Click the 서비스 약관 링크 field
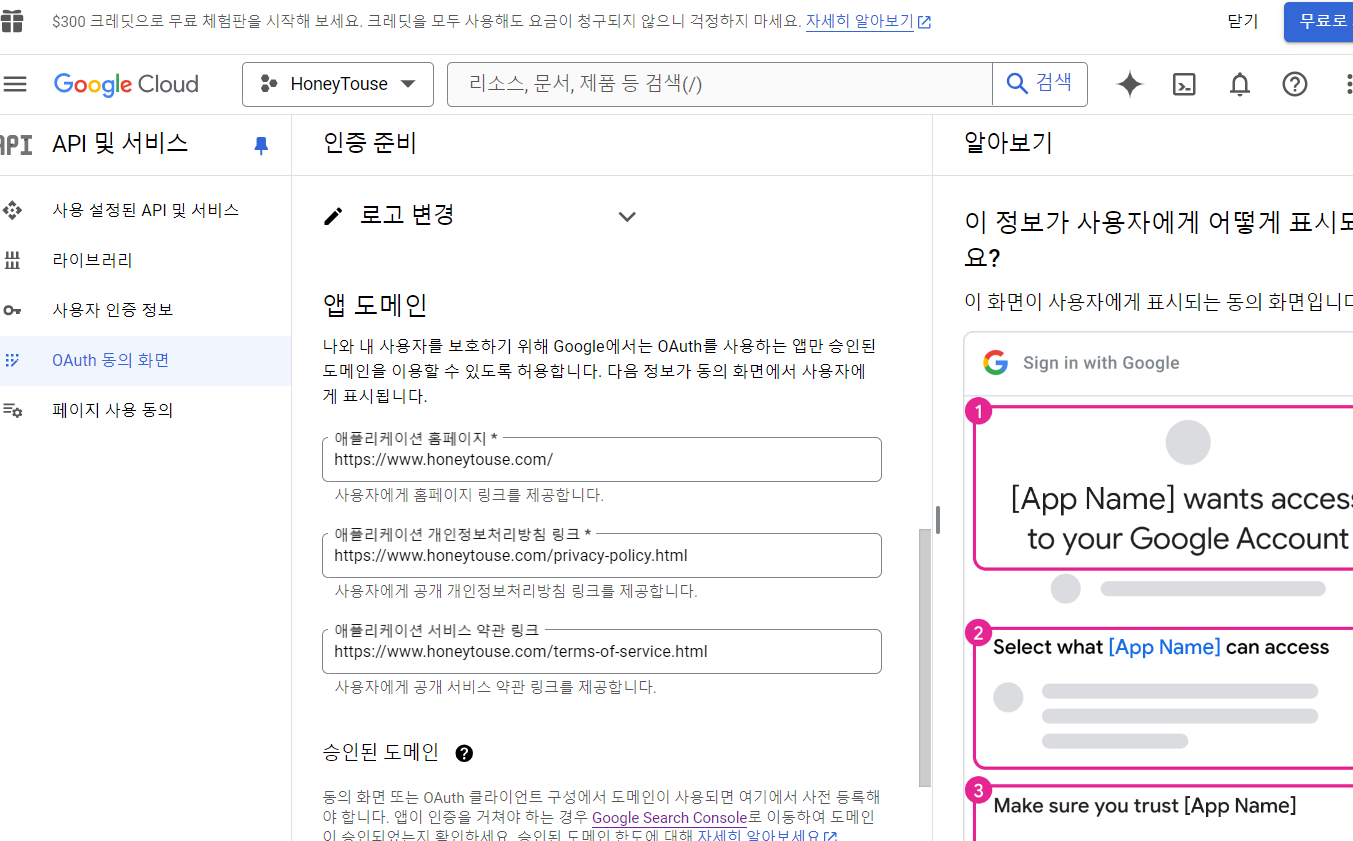 tap(602, 651)
